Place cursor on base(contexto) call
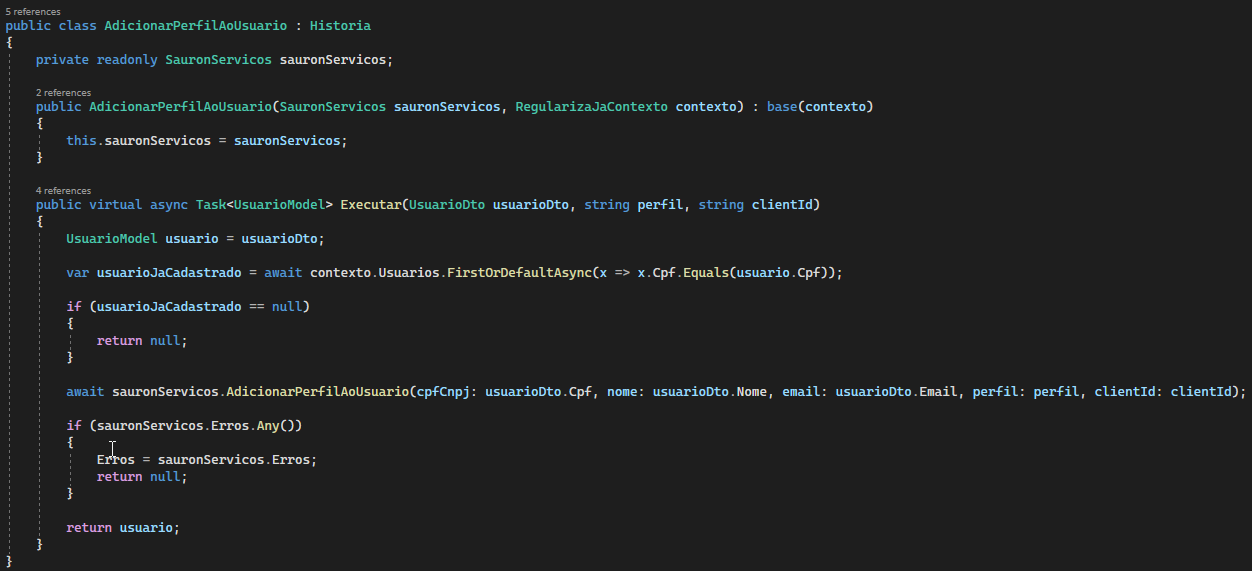Image resolution: width=1252 pixels, height=571 pixels. tap(820, 107)
